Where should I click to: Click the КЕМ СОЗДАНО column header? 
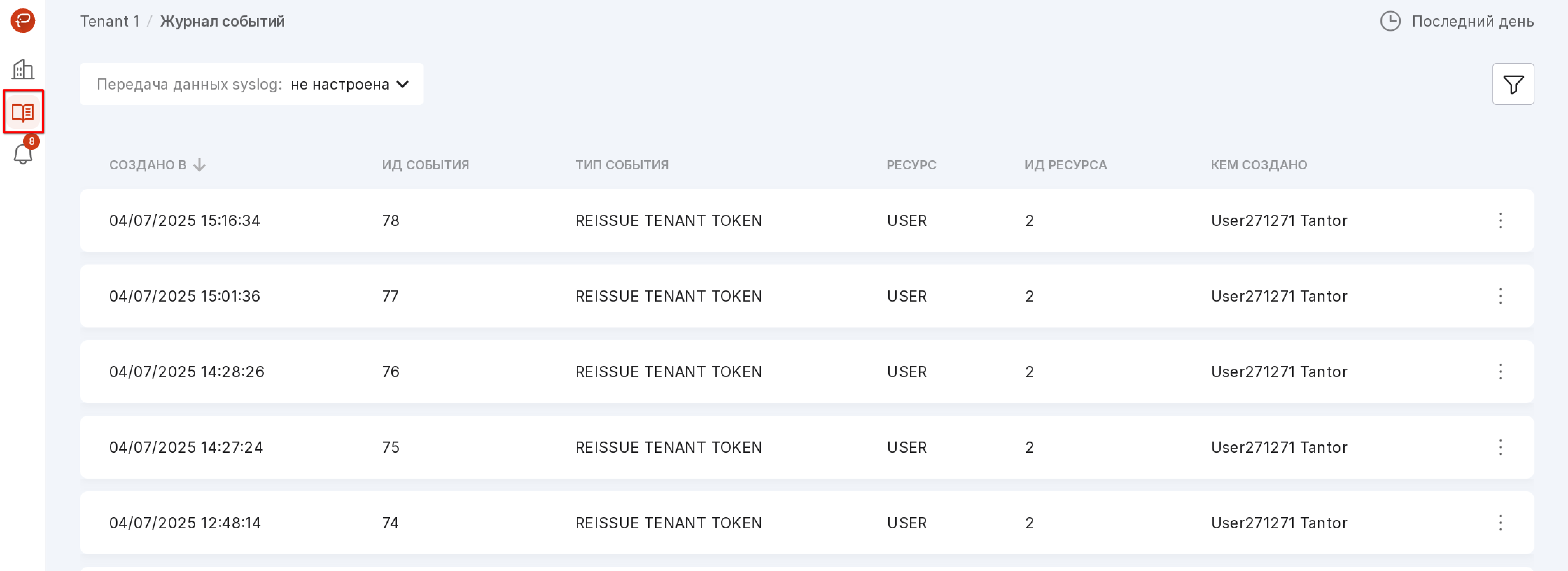coord(1258,165)
